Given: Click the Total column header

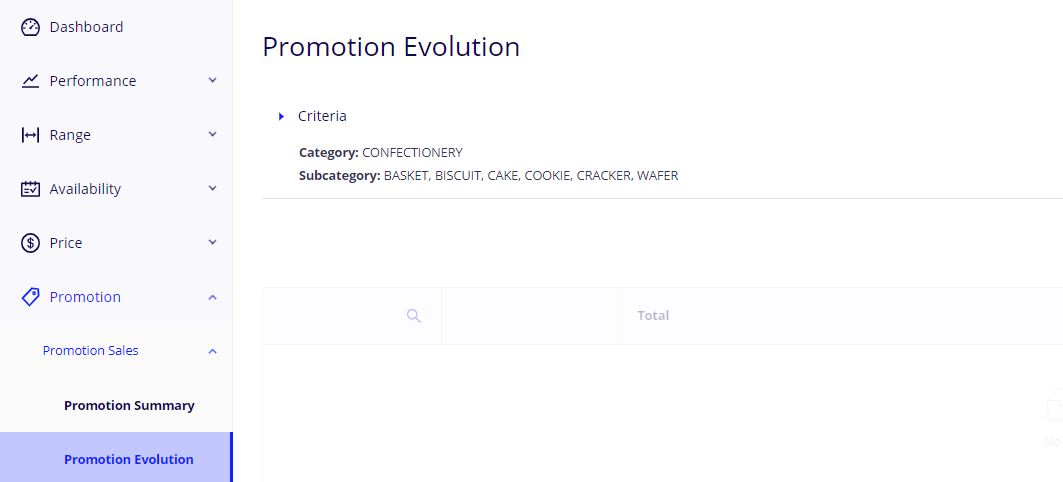Looking at the screenshot, I should 653,316.
